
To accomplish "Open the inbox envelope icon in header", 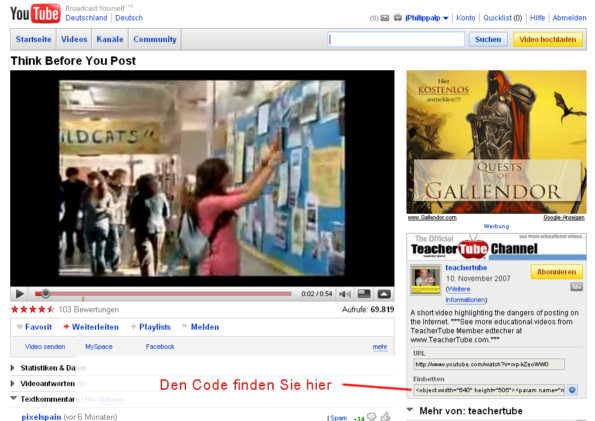I will [385, 18].
